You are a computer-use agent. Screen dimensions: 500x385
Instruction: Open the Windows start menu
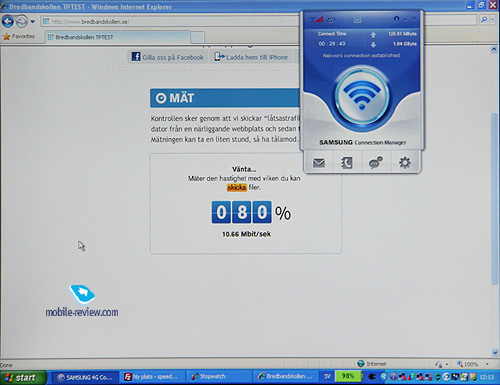23,377
